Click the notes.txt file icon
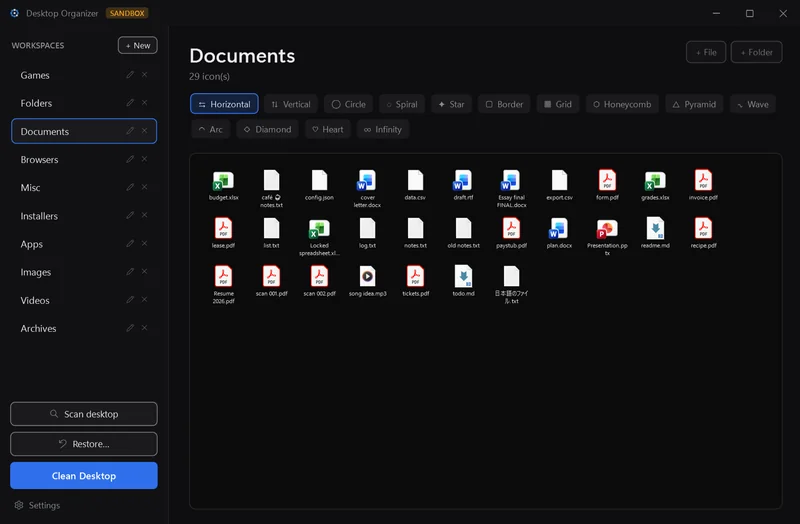The image size is (800, 524). (415, 229)
